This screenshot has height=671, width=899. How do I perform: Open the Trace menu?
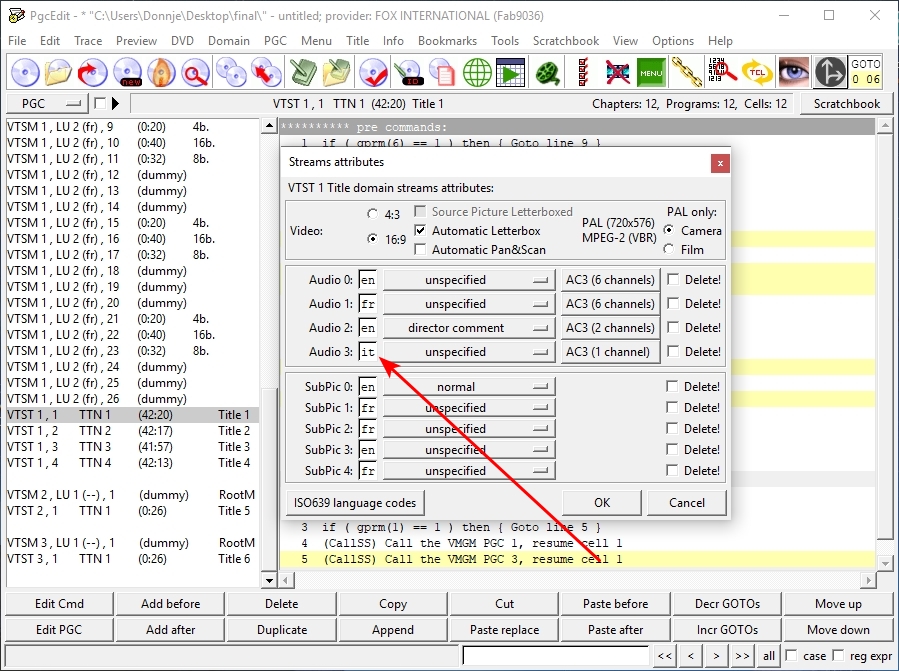[88, 41]
